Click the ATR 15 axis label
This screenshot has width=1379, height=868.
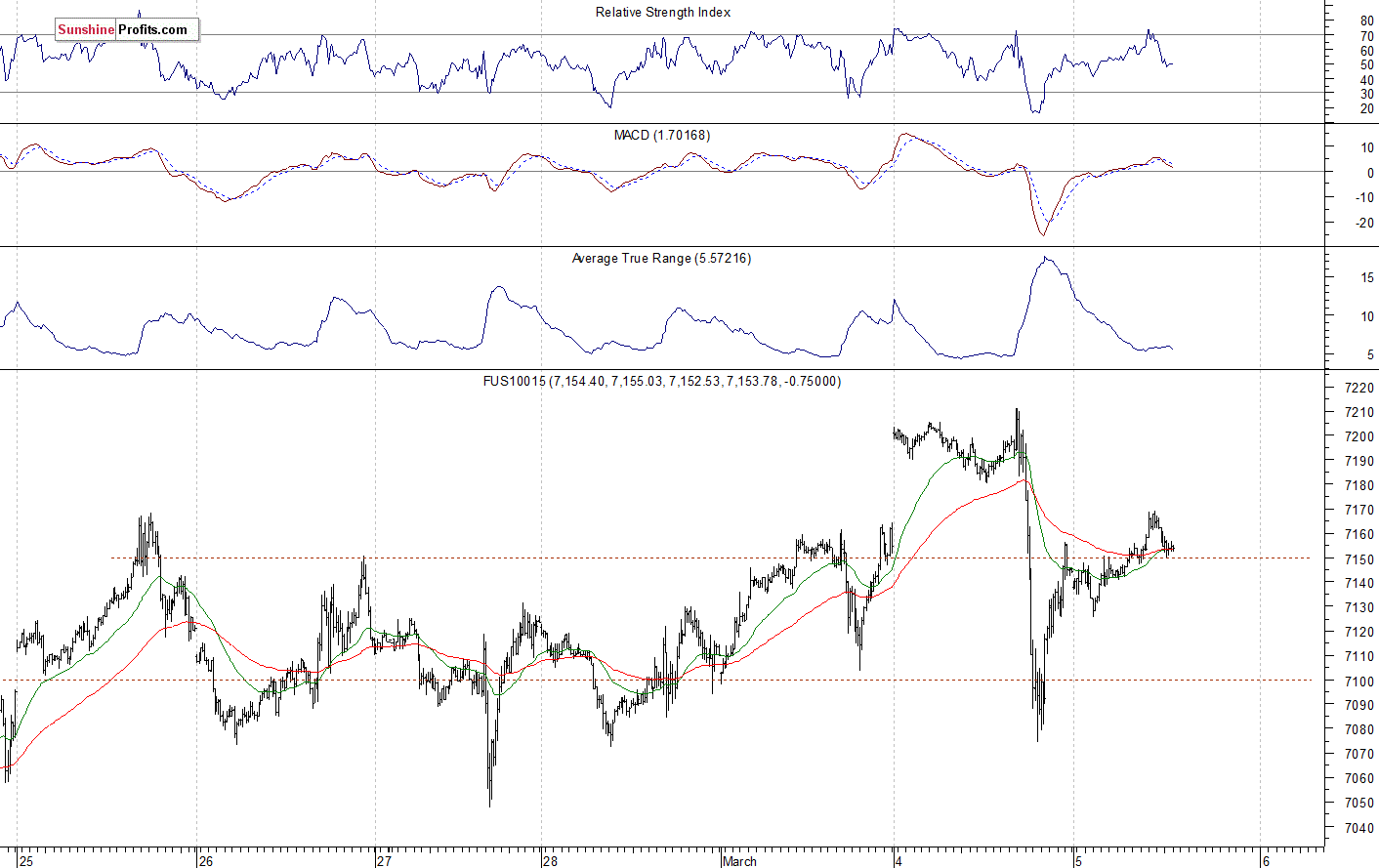(1366, 278)
